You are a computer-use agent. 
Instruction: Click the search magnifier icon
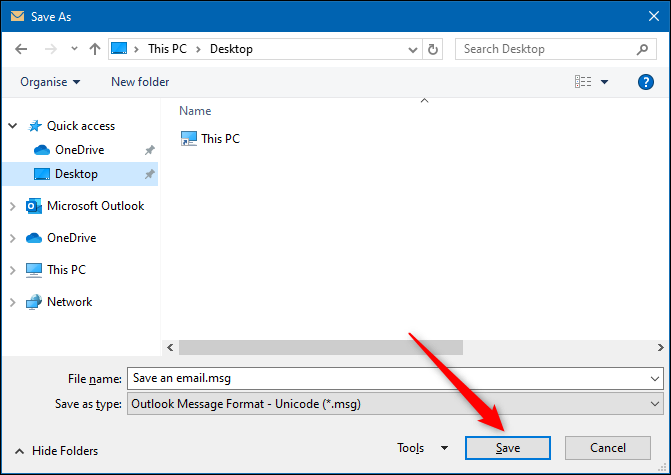642,50
